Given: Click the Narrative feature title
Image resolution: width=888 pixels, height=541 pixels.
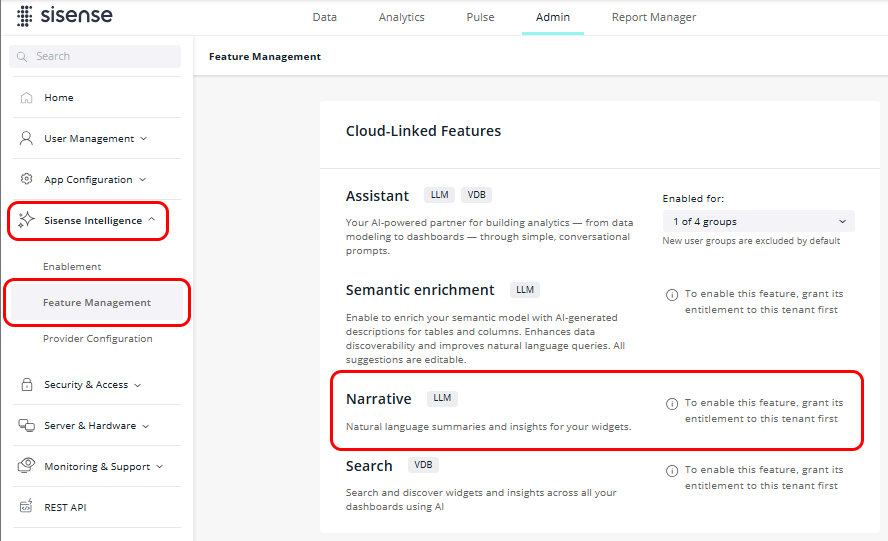Looking at the screenshot, I should 378,399.
